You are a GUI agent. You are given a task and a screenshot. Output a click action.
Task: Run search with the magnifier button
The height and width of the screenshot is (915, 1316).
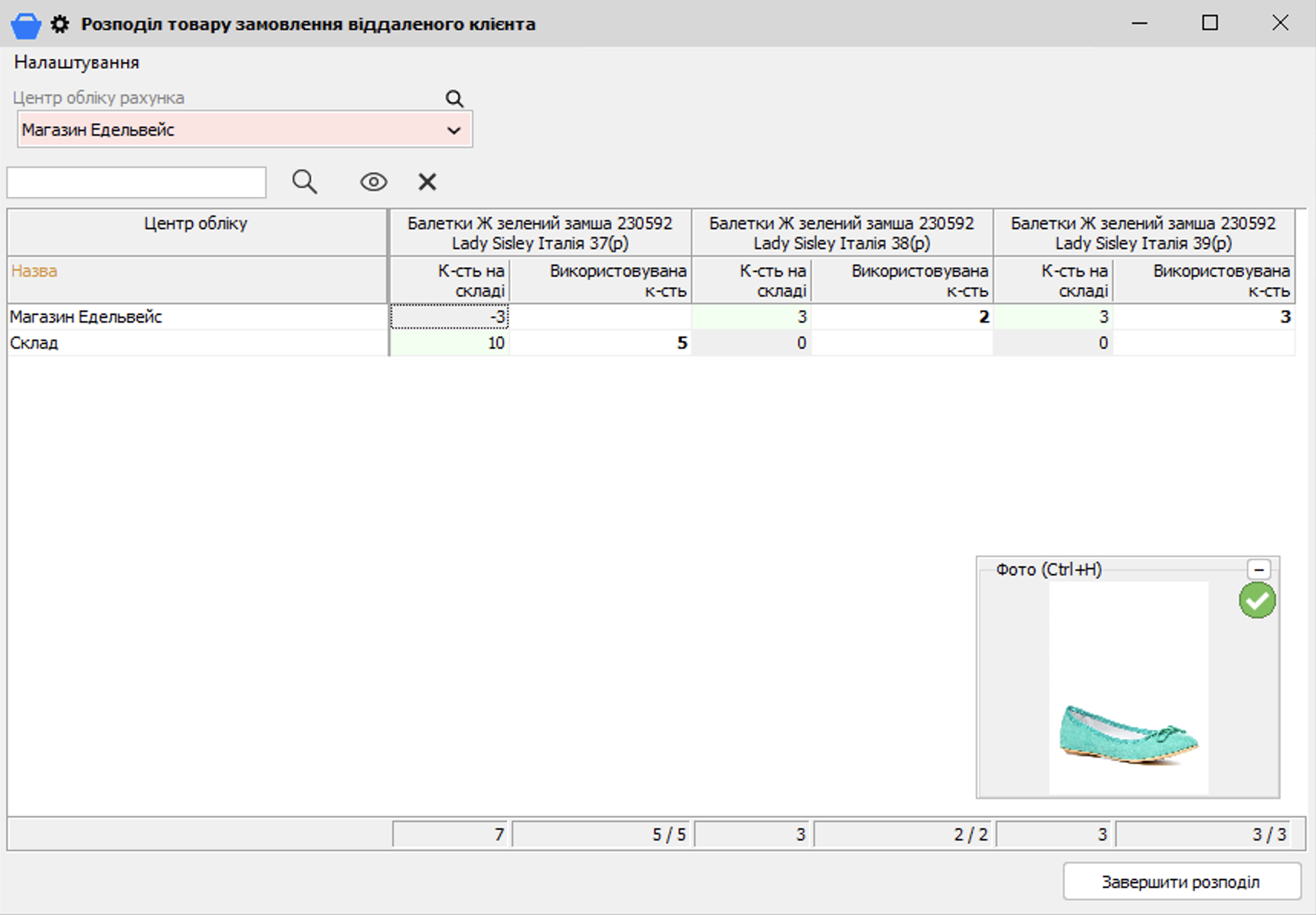(x=304, y=182)
